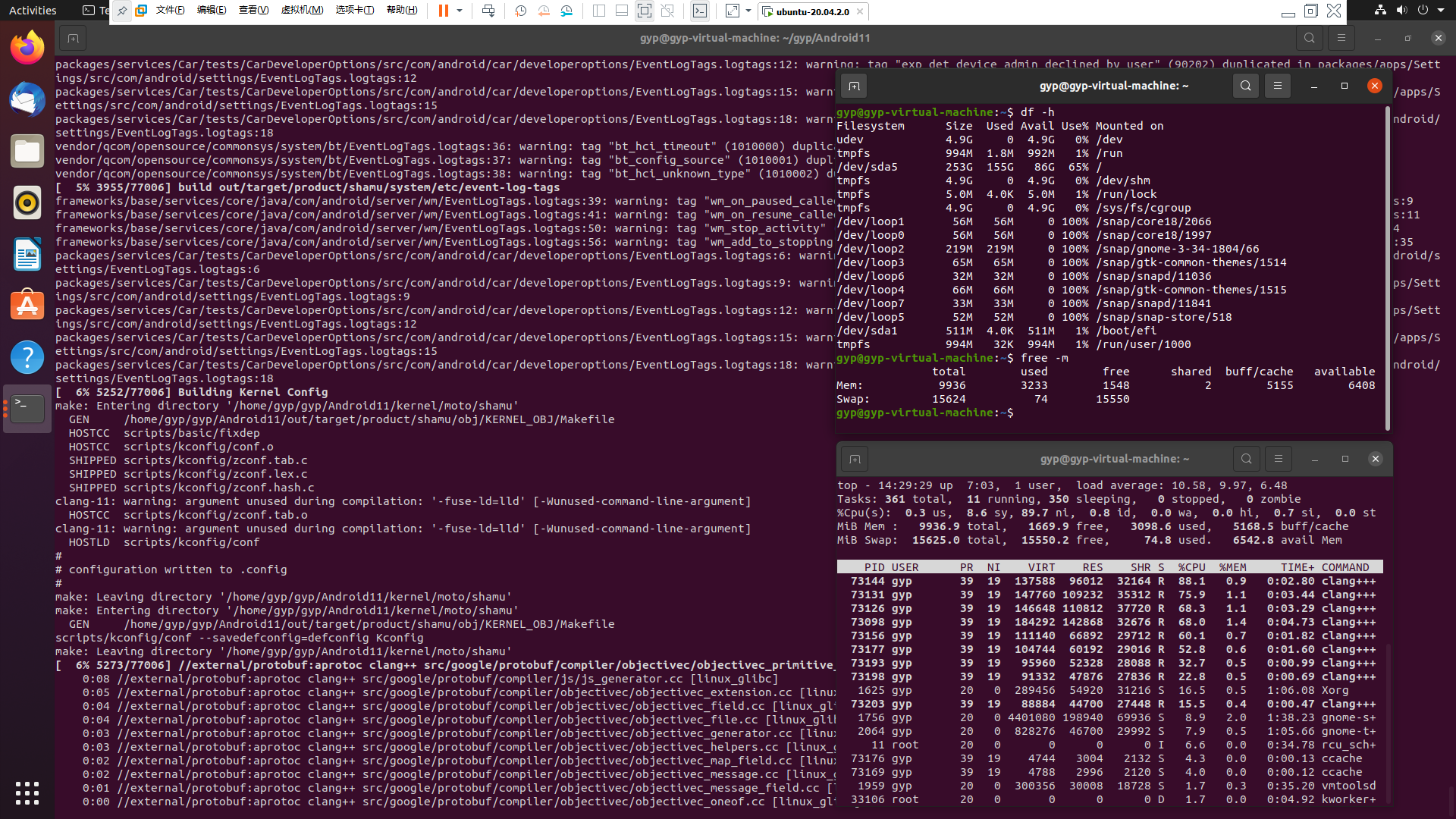Open the 虚拟机(M) menu

[302, 11]
